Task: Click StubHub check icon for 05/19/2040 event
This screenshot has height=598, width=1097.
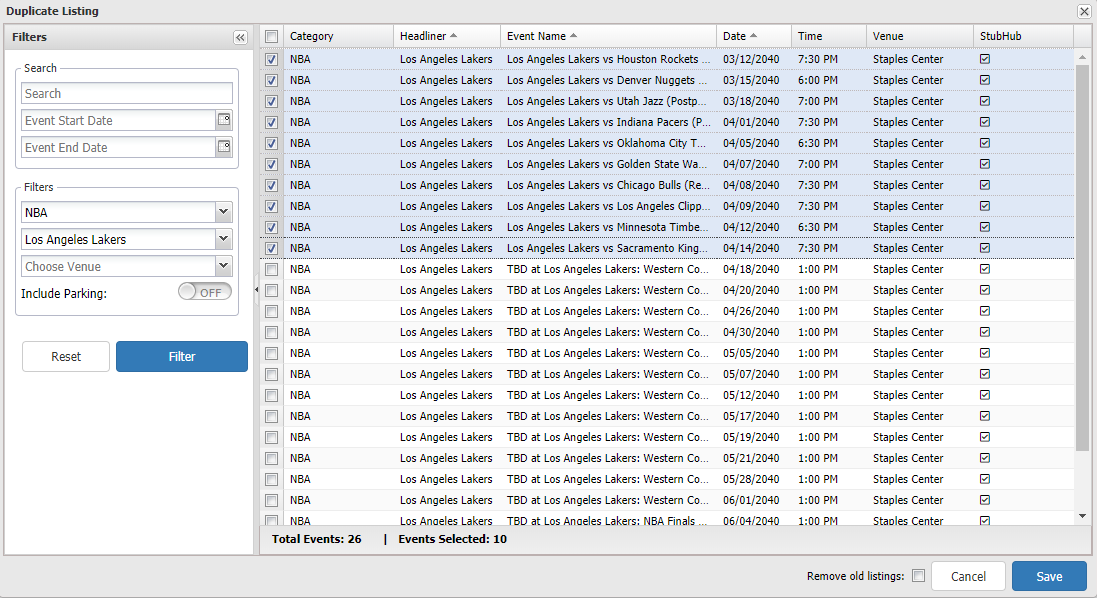Action: pos(985,437)
